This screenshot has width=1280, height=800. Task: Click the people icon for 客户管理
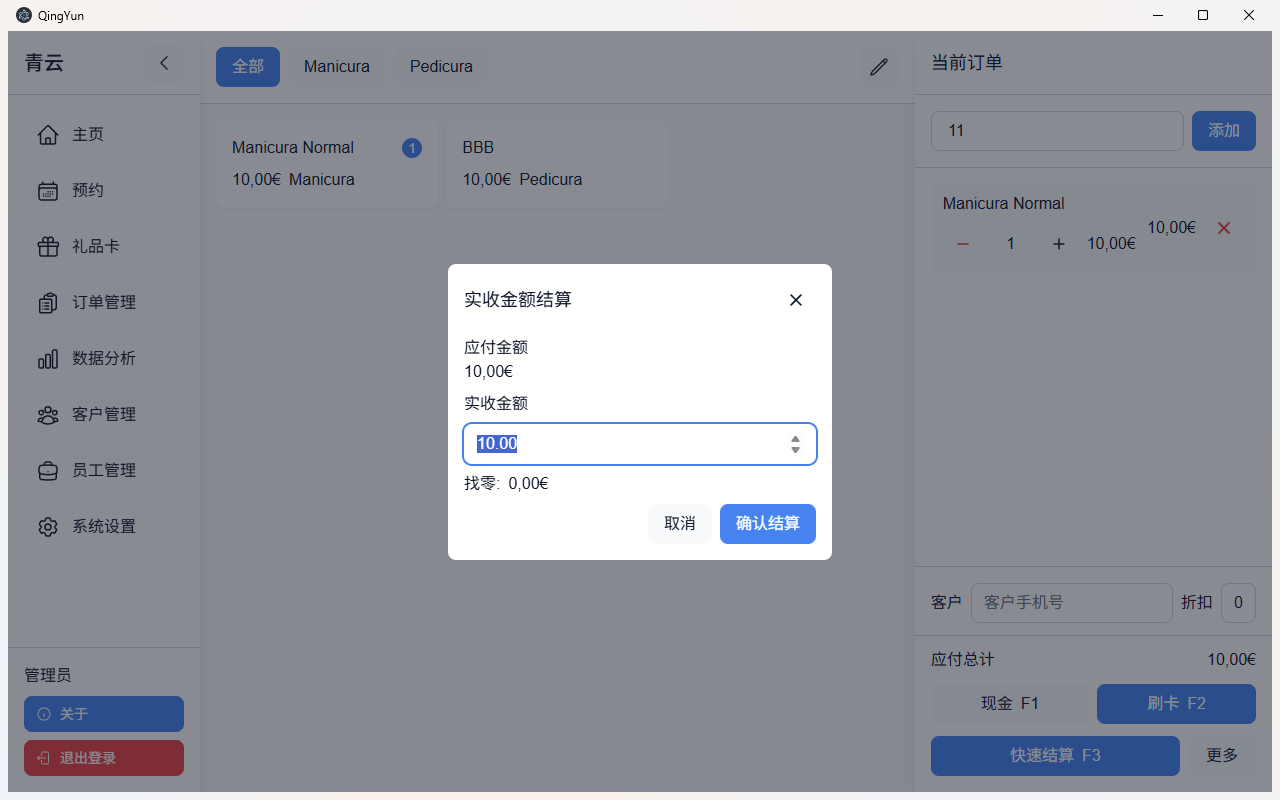[x=48, y=414]
